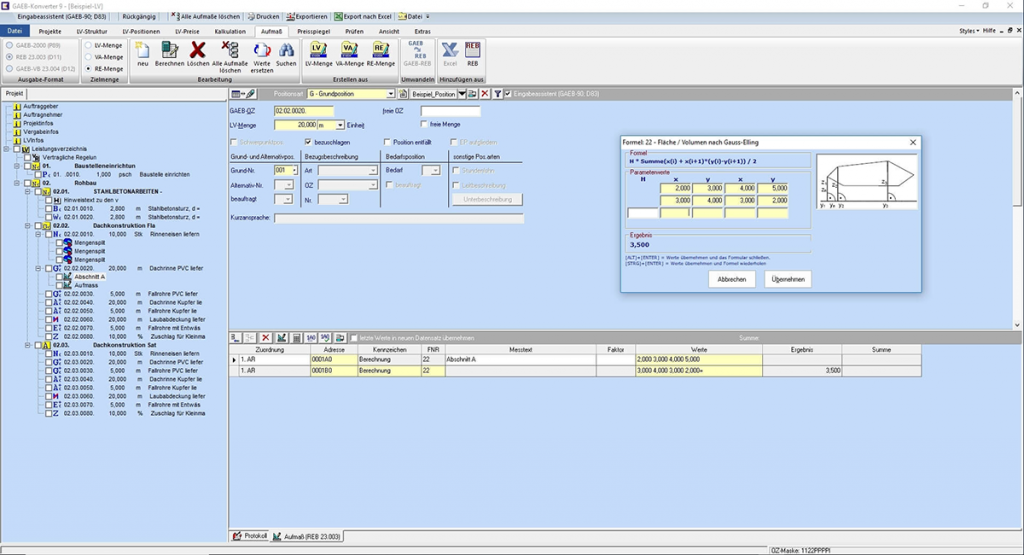
Task: Collapse the '02. Rohbau' tree node
Action: click(18, 183)
